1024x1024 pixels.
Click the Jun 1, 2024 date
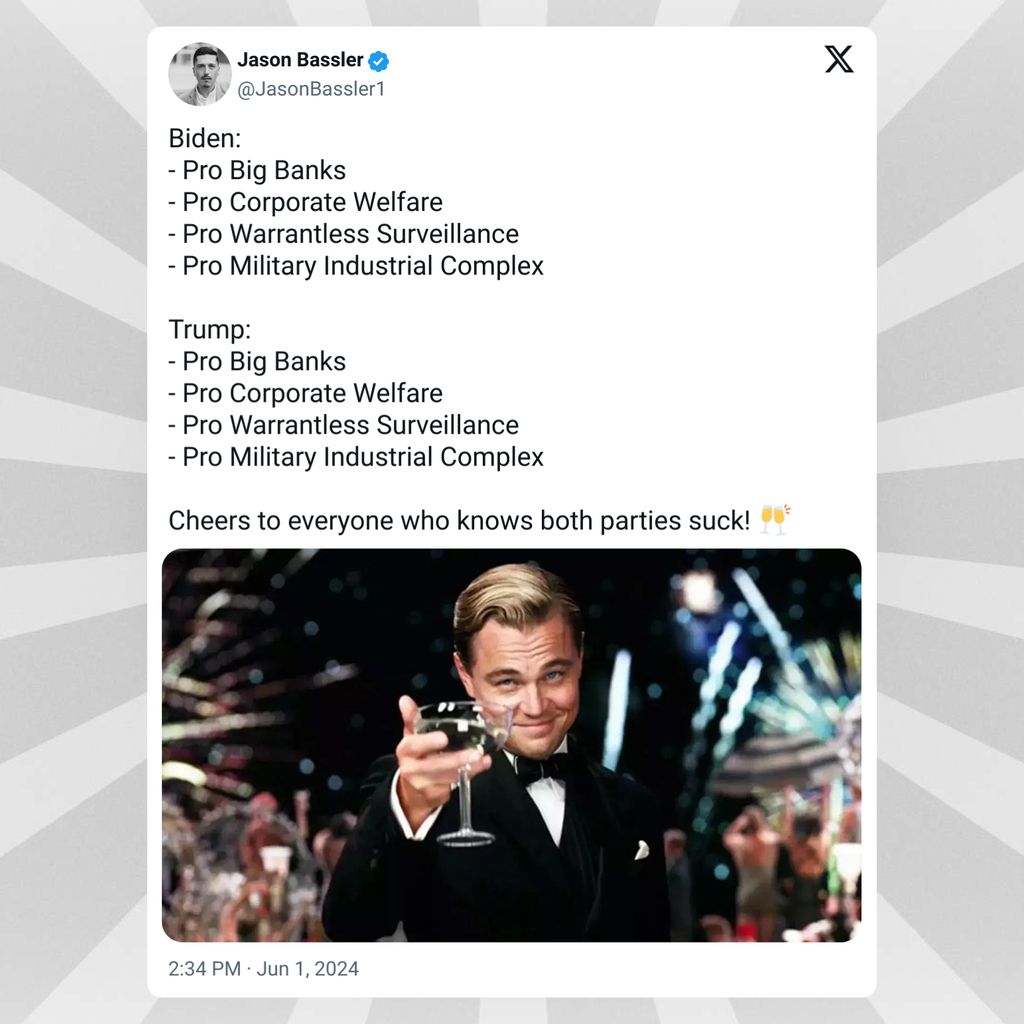[x=309, y=968]
